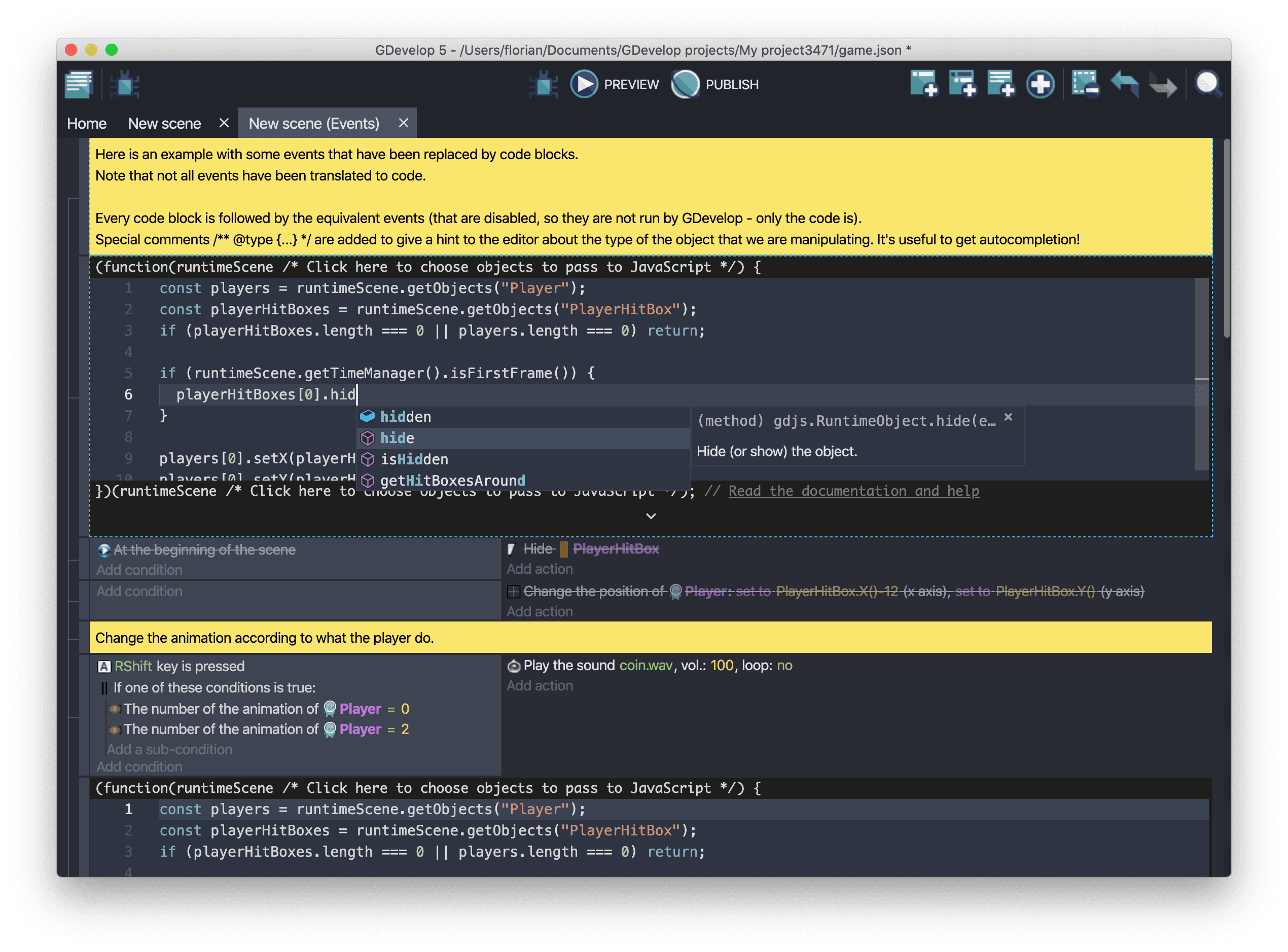Delete the selected events
This screenshot has width=1288, height=952.
point(1084,84)
